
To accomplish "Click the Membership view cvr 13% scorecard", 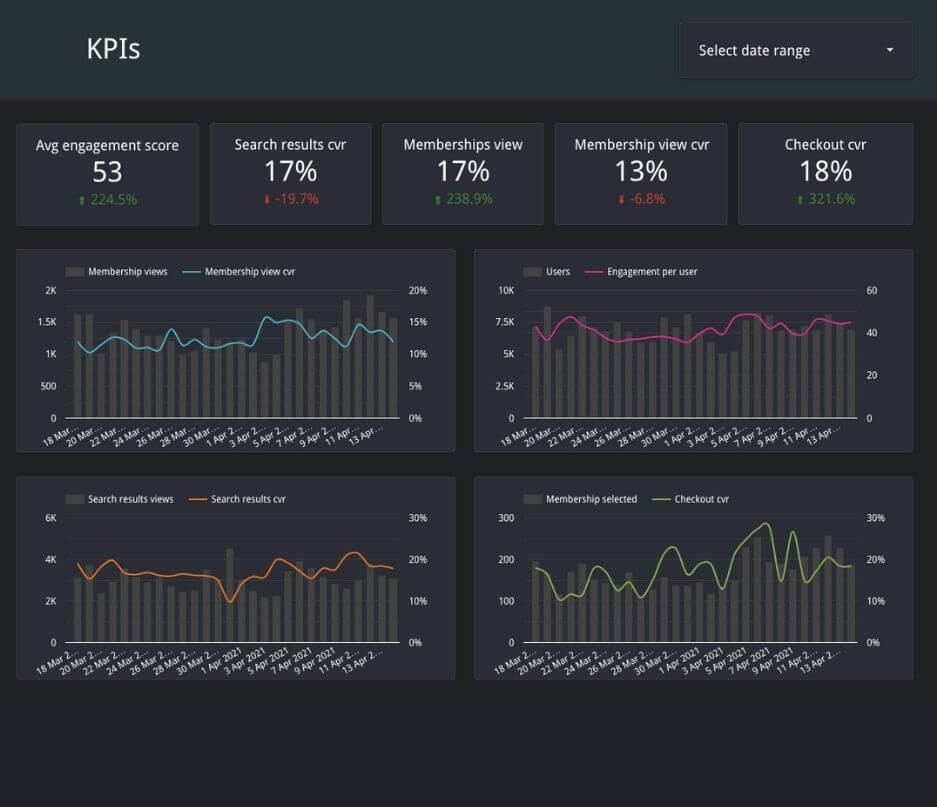I will click(x=641, y=174).
